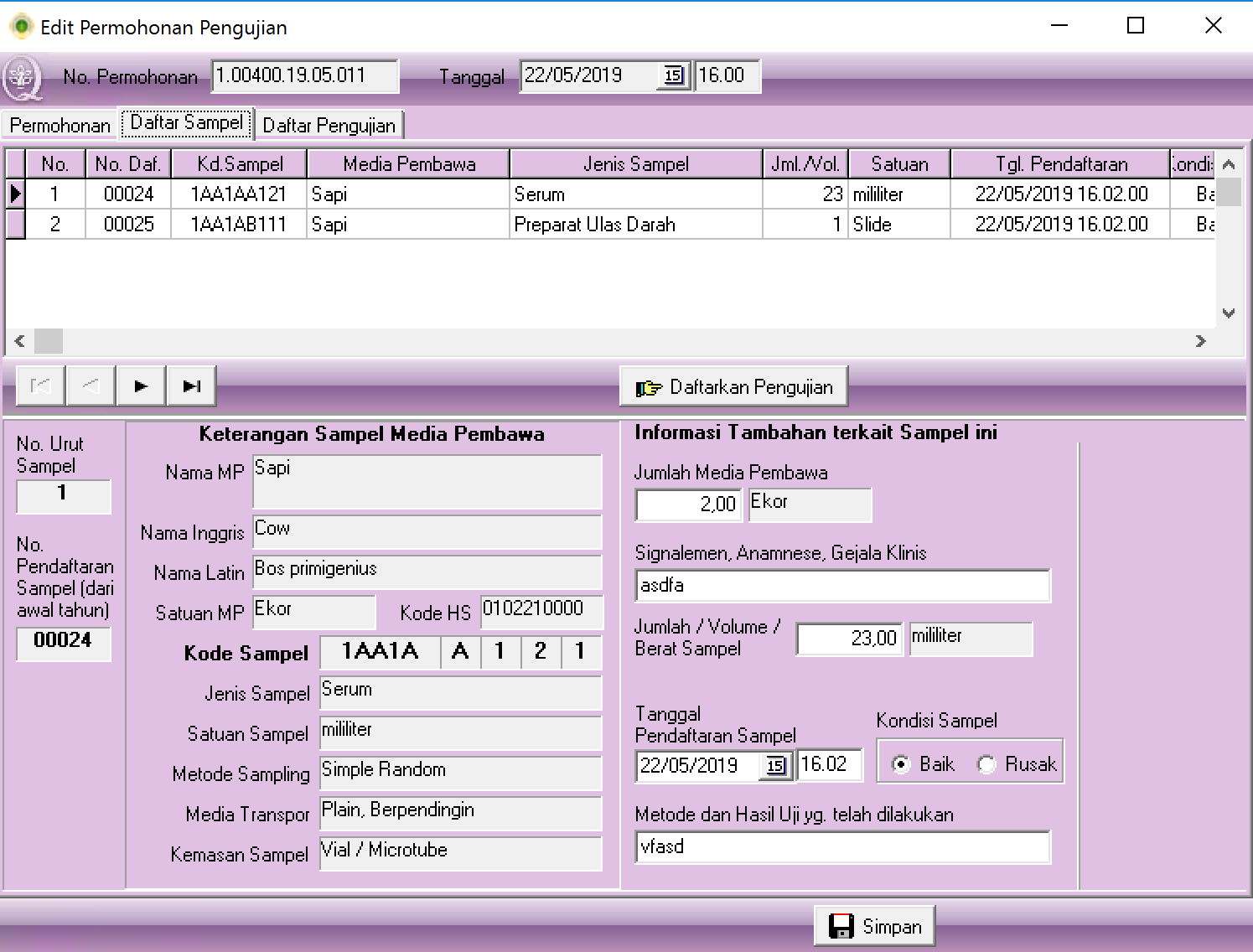Go to next sample record arrow
The width and height of the screenshot is (1253, 952).
(141, 386)
